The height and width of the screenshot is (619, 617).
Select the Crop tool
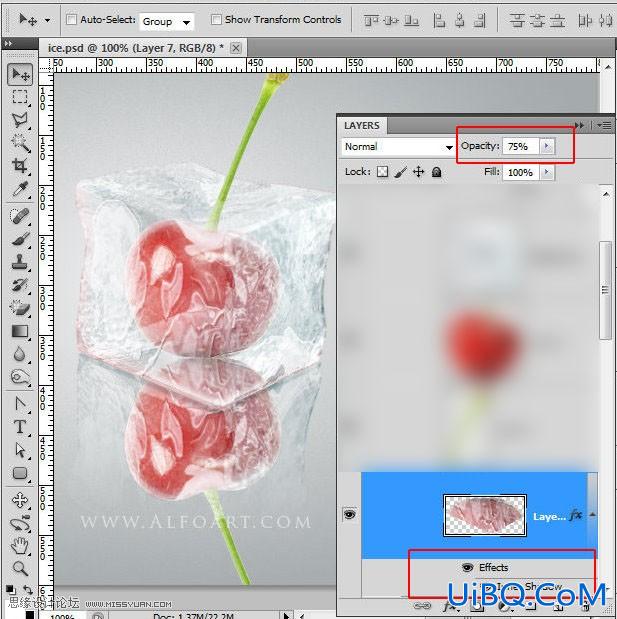click(x=20, y=166)
